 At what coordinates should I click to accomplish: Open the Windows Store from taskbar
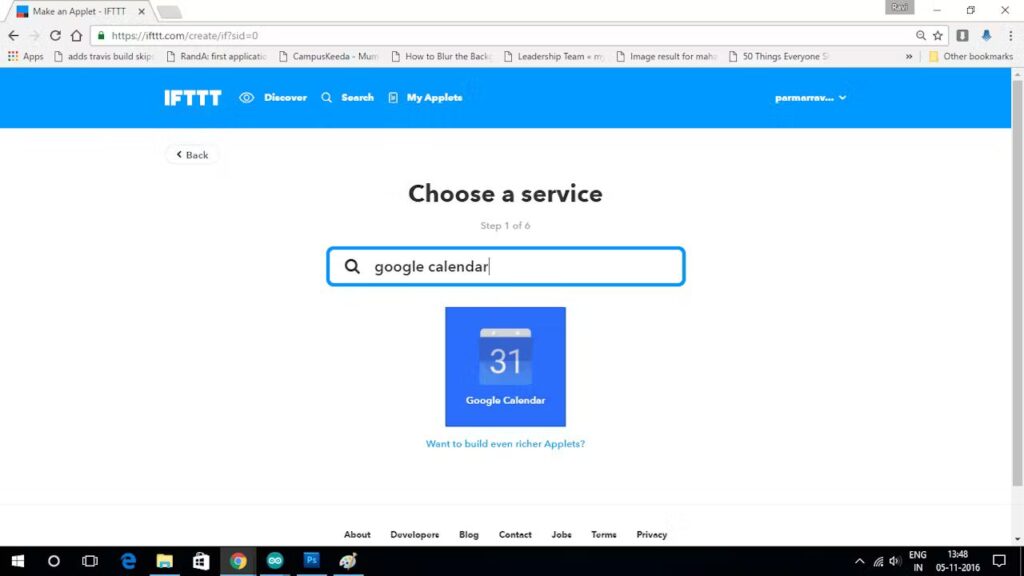point(201,561)
